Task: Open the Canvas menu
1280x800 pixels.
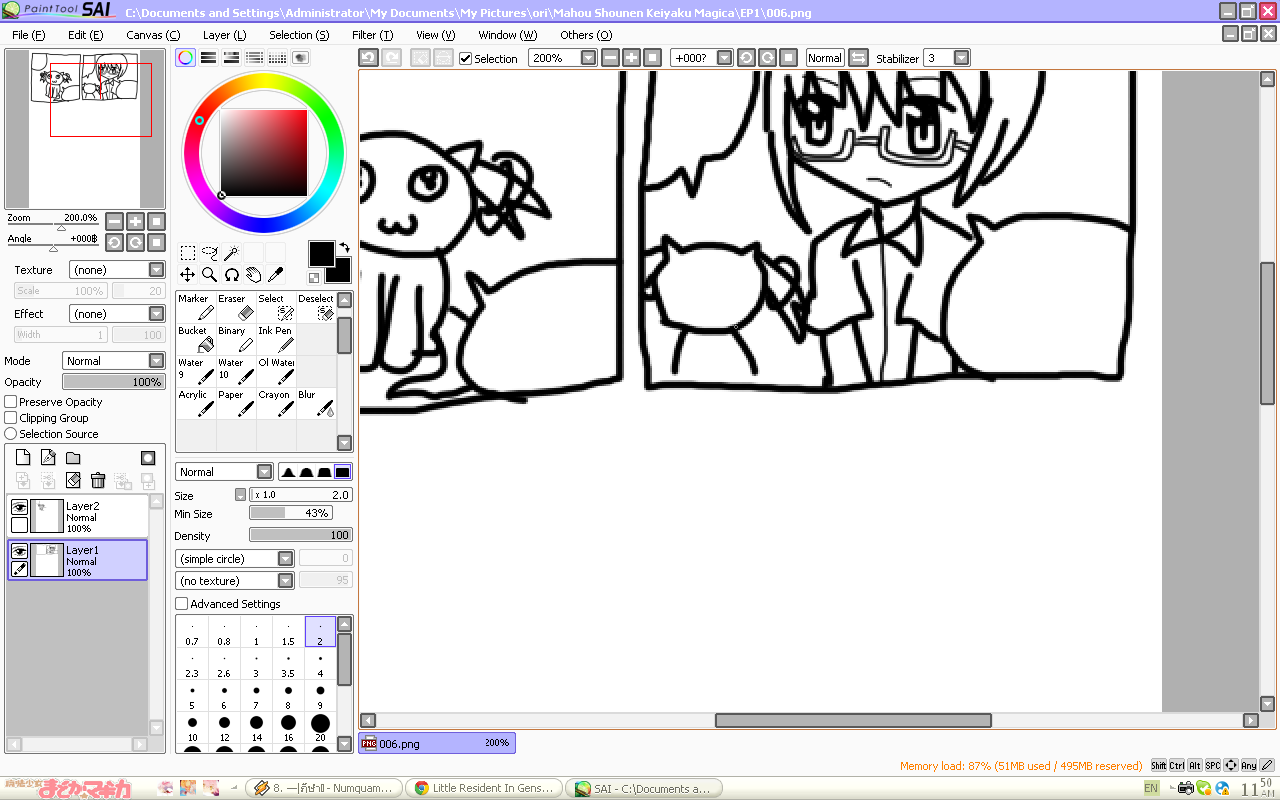Action: [x=153, y=35]
